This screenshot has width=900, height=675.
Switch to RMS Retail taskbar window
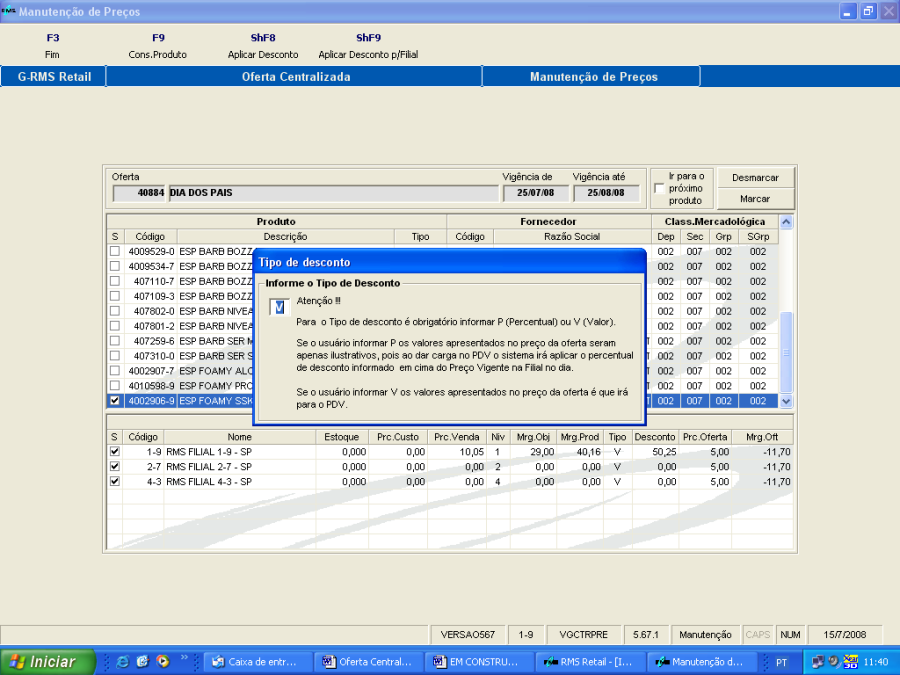click(x=591, y=662)
